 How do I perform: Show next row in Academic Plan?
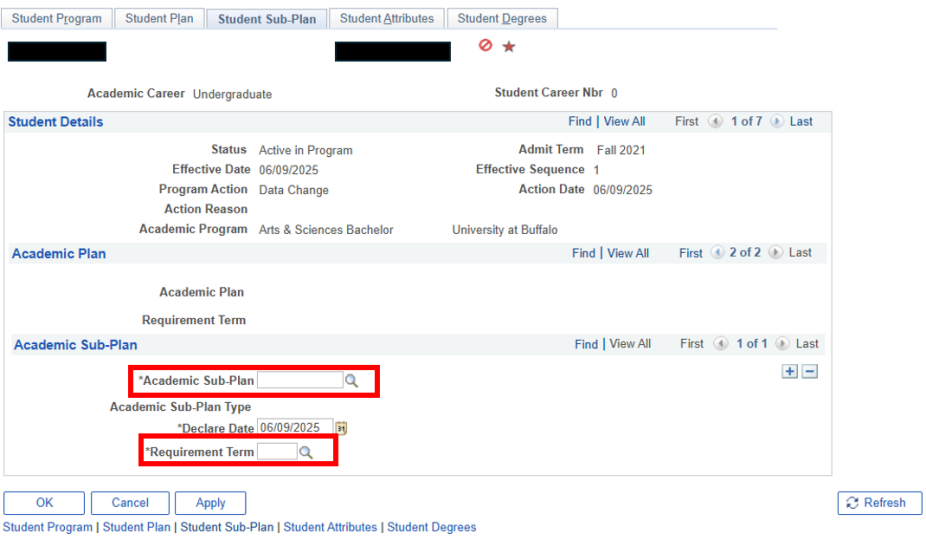[775, 253]
